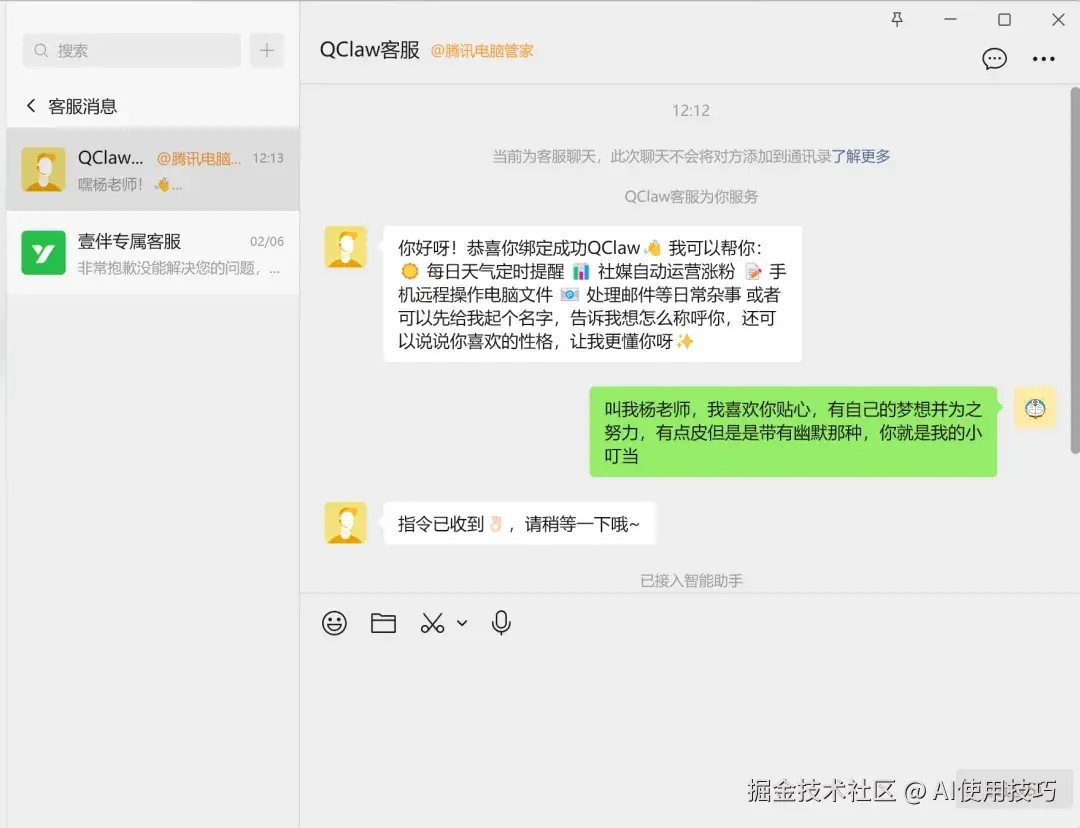
Task: Open the QClaw chat in conversation list
Action: [x=153, y=169]
